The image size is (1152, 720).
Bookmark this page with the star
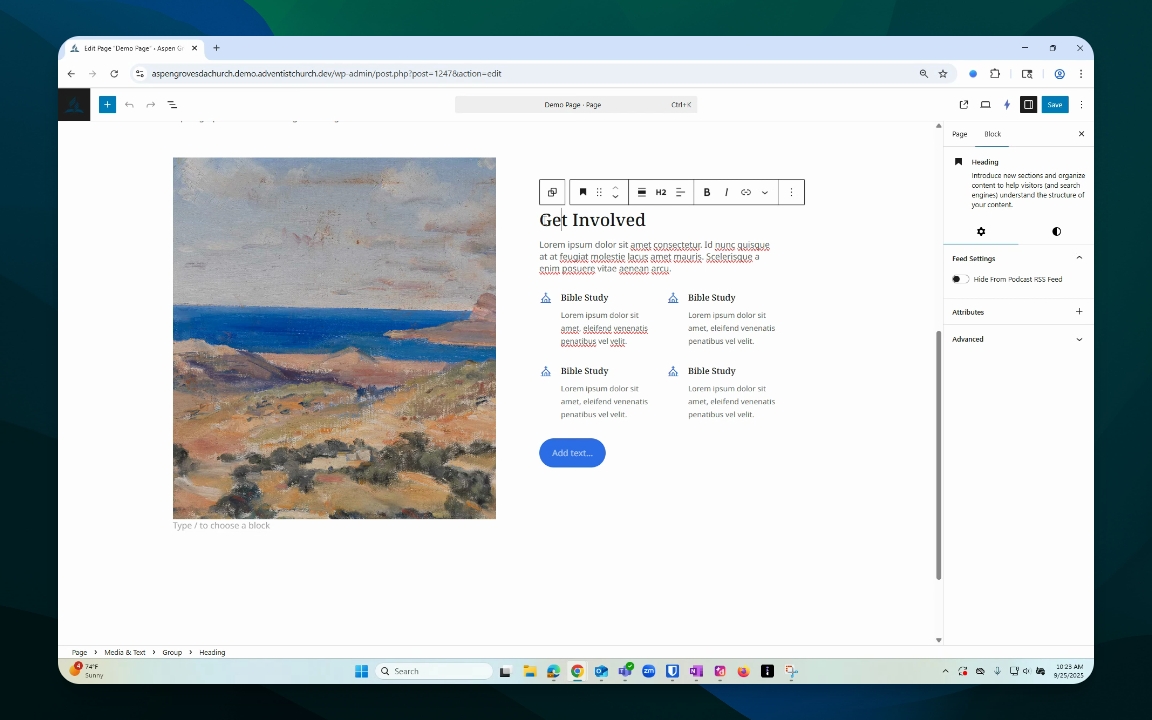pos(943,74)
